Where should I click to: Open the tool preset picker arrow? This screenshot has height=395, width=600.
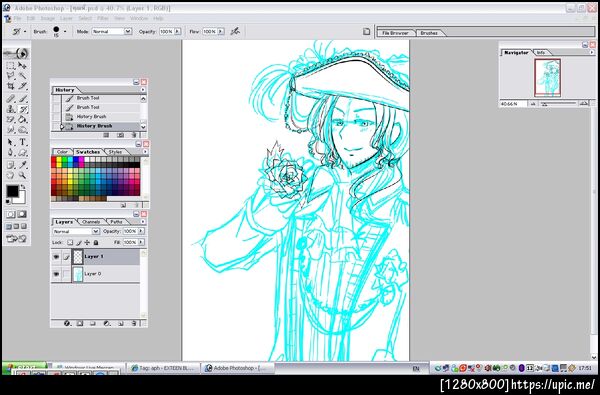click(x=25, y=31)
